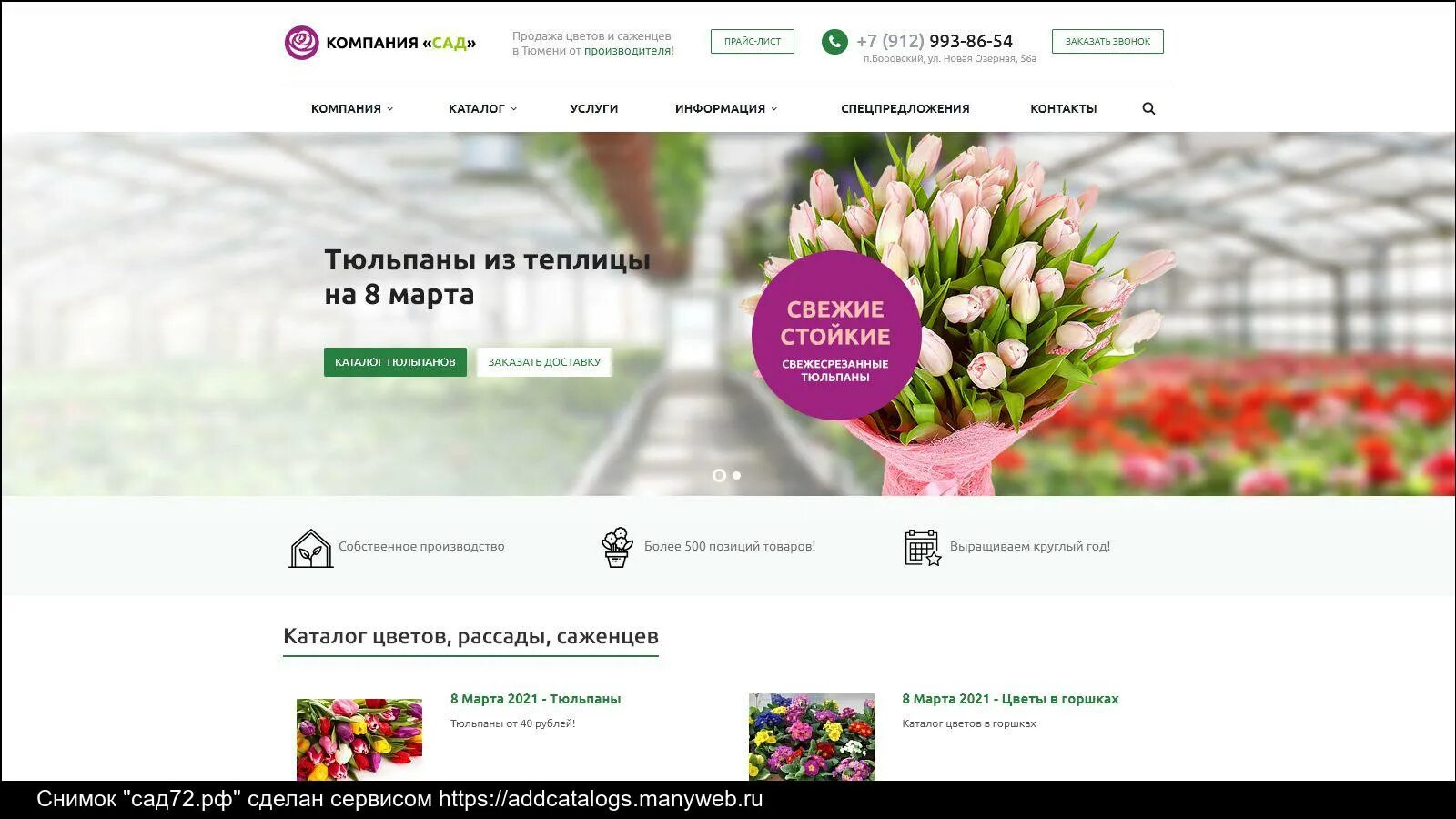Click the ЗАКАЗАТЬ ЗВОНОК button
Image resolution: width=1456 pixels, height=819 pixels.
pos(1107,41)
